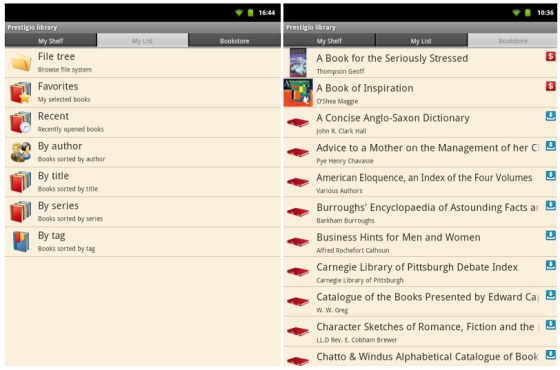Switch to My Shelf tab in left screen
The height and width of the screenshot is (370, 560).
point(51,41)
